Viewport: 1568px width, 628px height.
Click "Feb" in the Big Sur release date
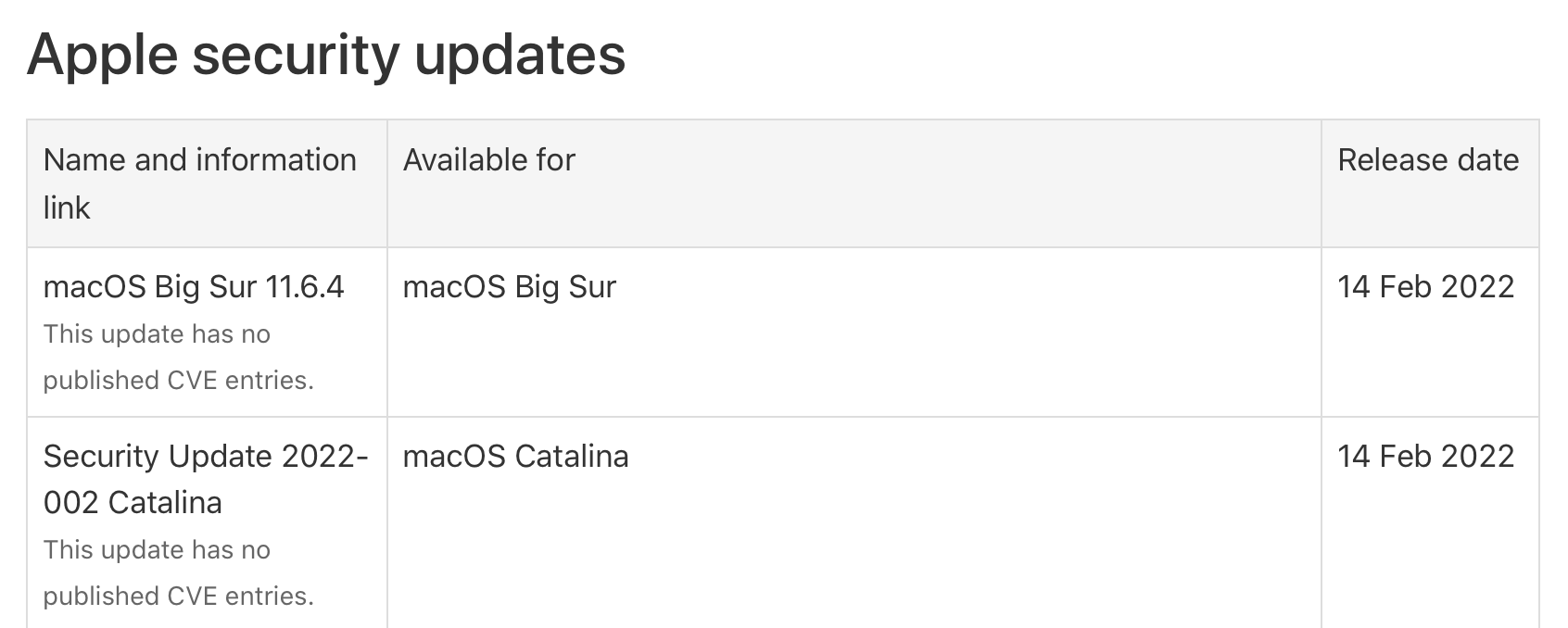pyautogui.click(x=1406, y=287)
